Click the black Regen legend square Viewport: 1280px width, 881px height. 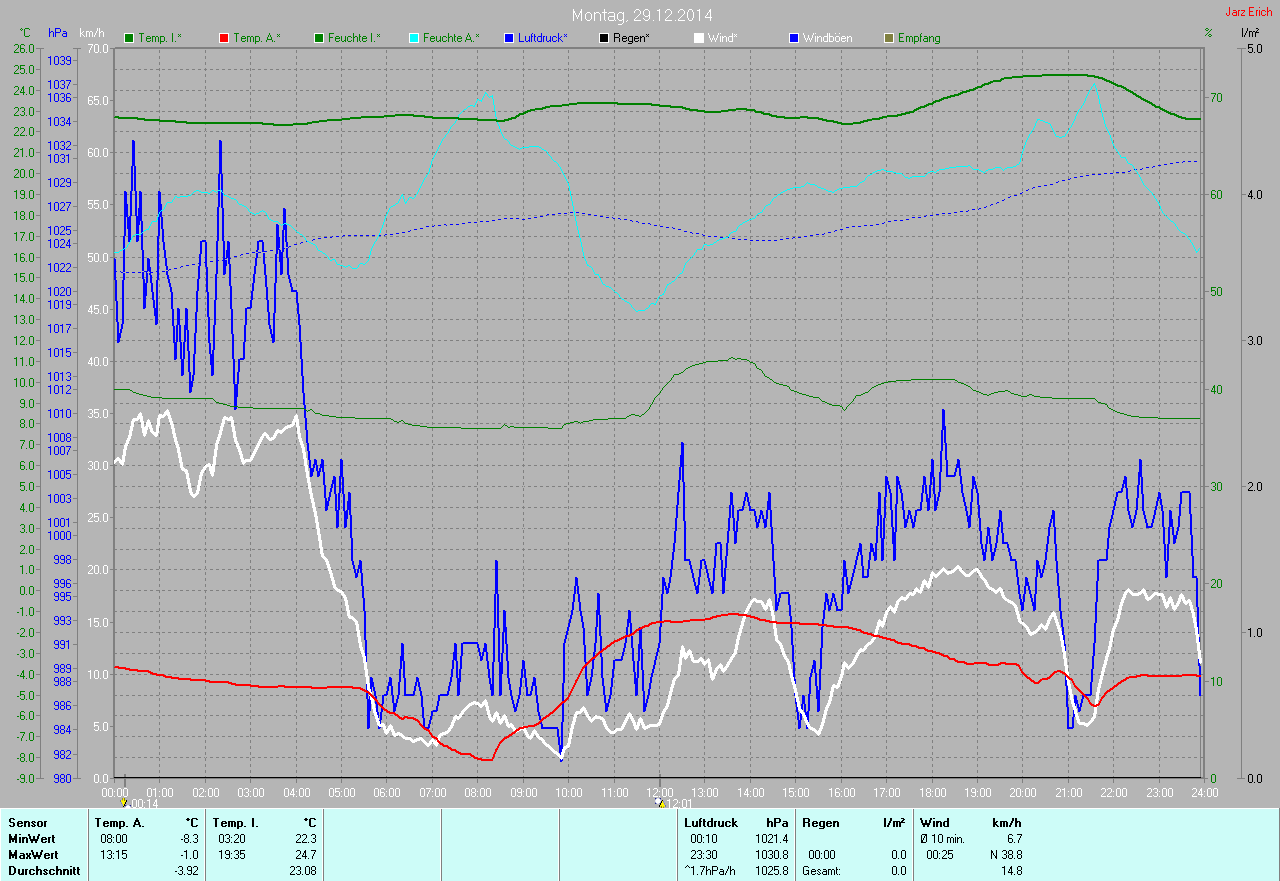[604, 38]
